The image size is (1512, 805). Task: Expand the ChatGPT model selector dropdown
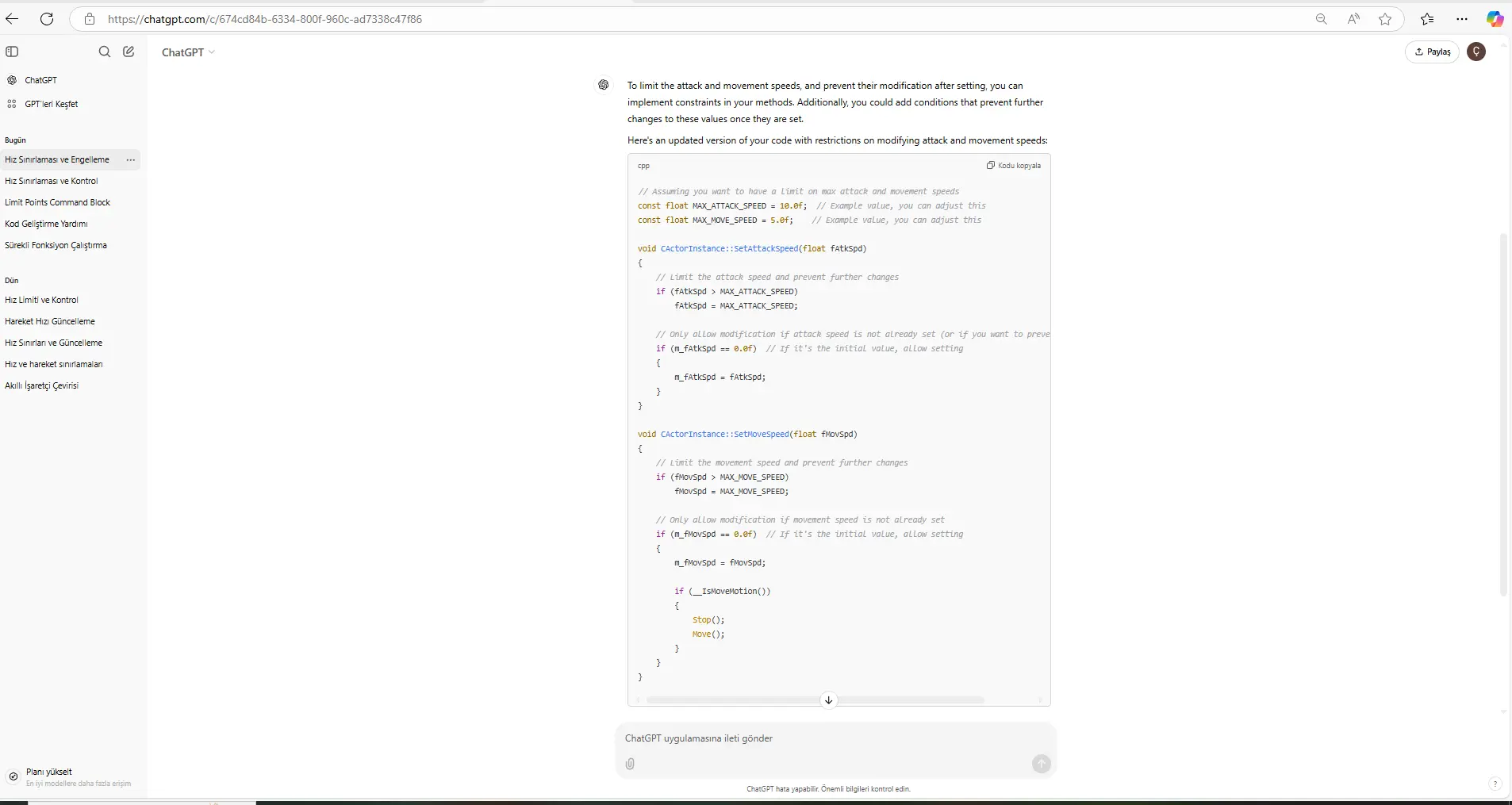pos(188,52)
